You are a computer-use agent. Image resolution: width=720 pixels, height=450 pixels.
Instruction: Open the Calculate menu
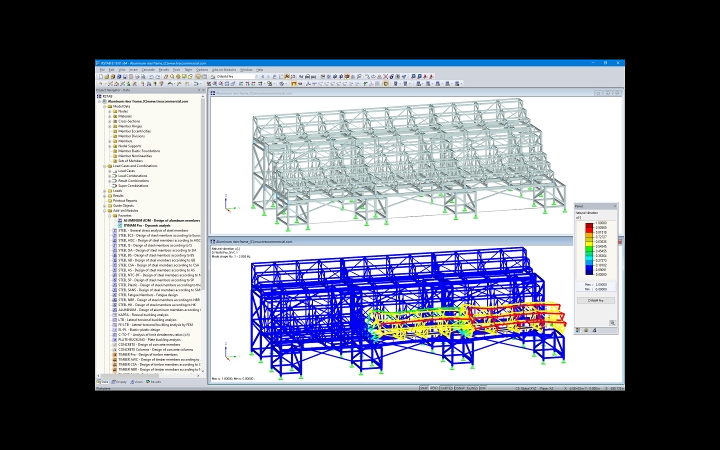pyautogui.click(x=148, y=70)
